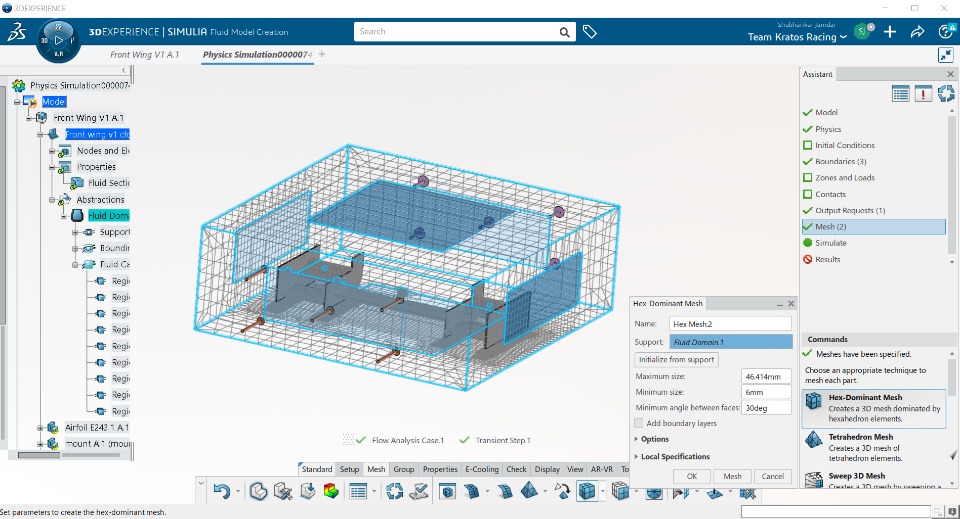The height and width of the screenshot is (519, 960).
Task: Click the surface mesh toolbar icon
Action: (x=471, y=491)
